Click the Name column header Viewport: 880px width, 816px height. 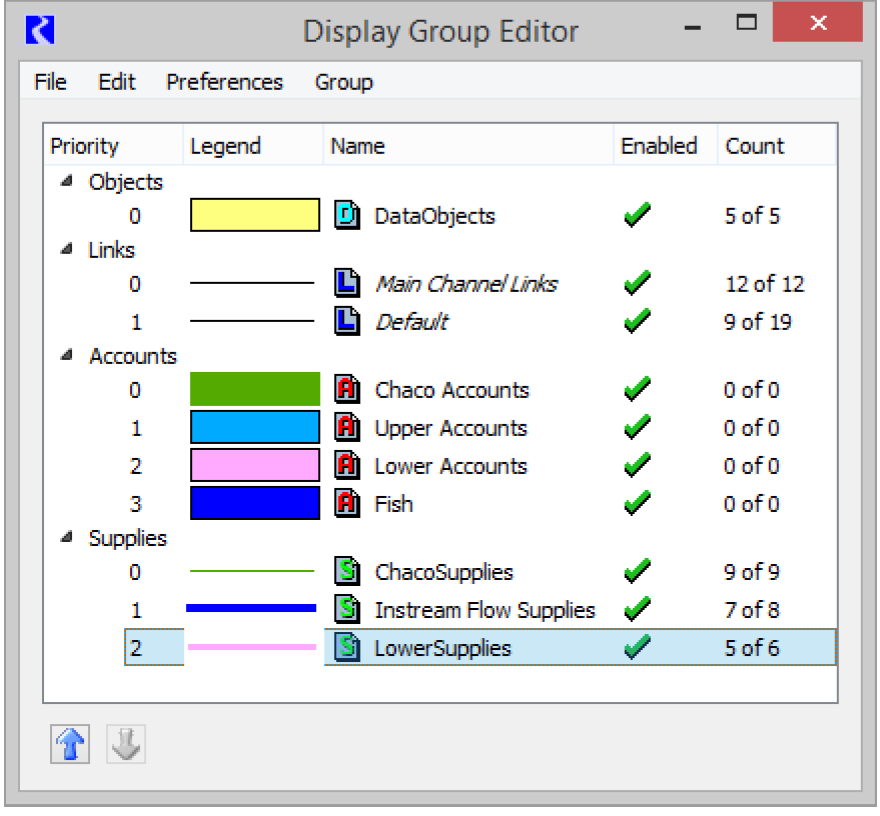pyautogui.click(x=358, y=146)
